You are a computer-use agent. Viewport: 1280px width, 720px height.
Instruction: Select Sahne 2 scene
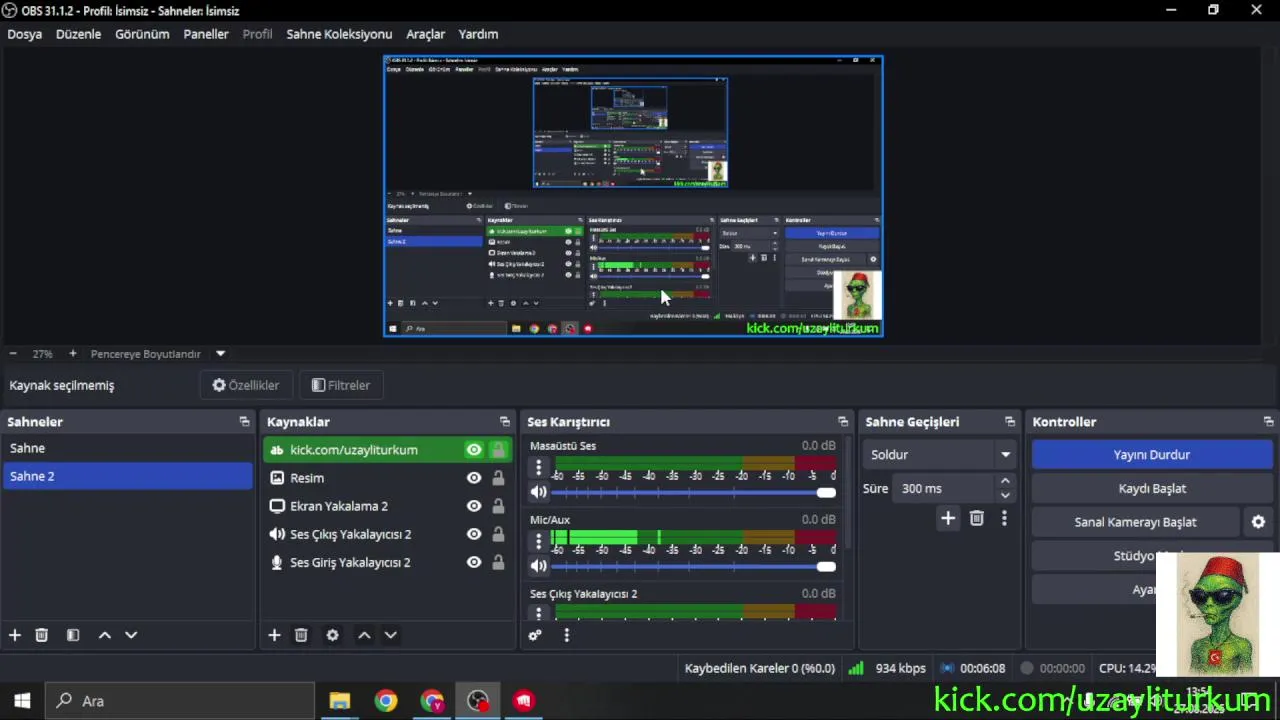(128, 476)
